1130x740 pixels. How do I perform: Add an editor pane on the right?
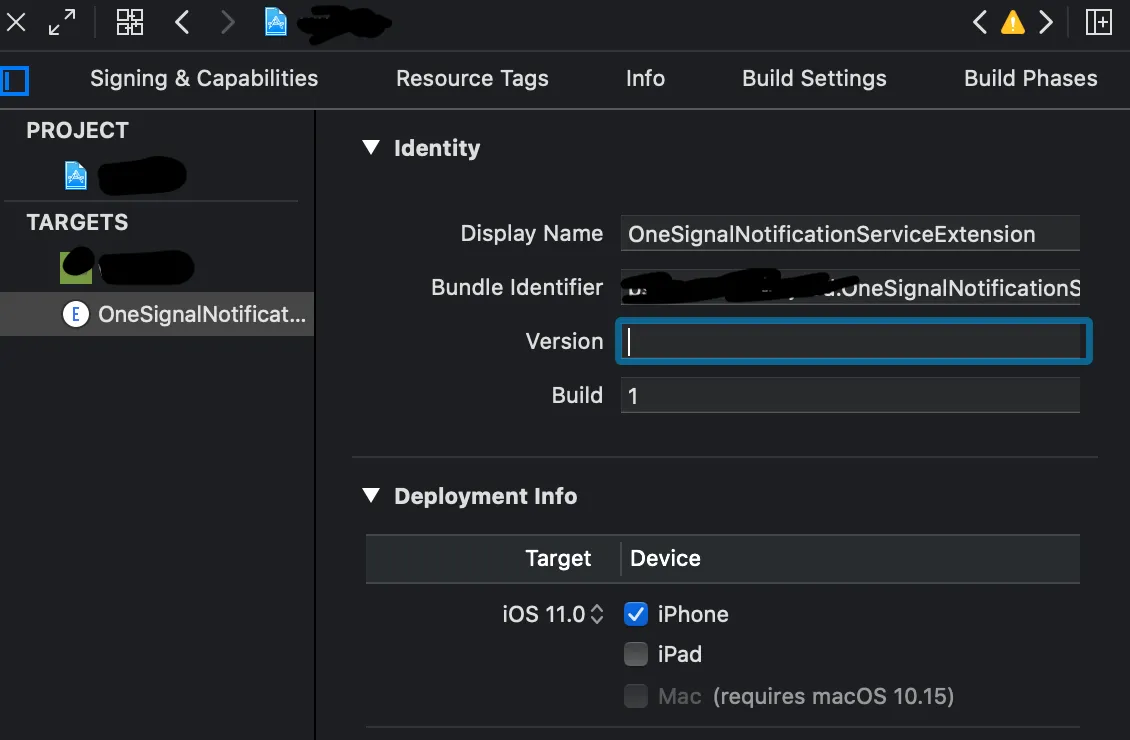[x=1098, y=22]
